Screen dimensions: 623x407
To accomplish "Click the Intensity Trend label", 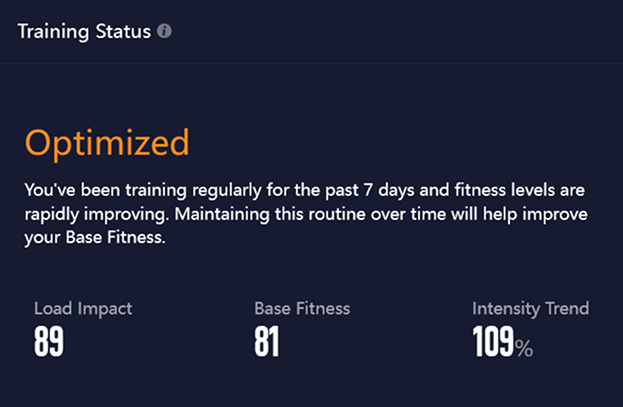I will [530, 308].
